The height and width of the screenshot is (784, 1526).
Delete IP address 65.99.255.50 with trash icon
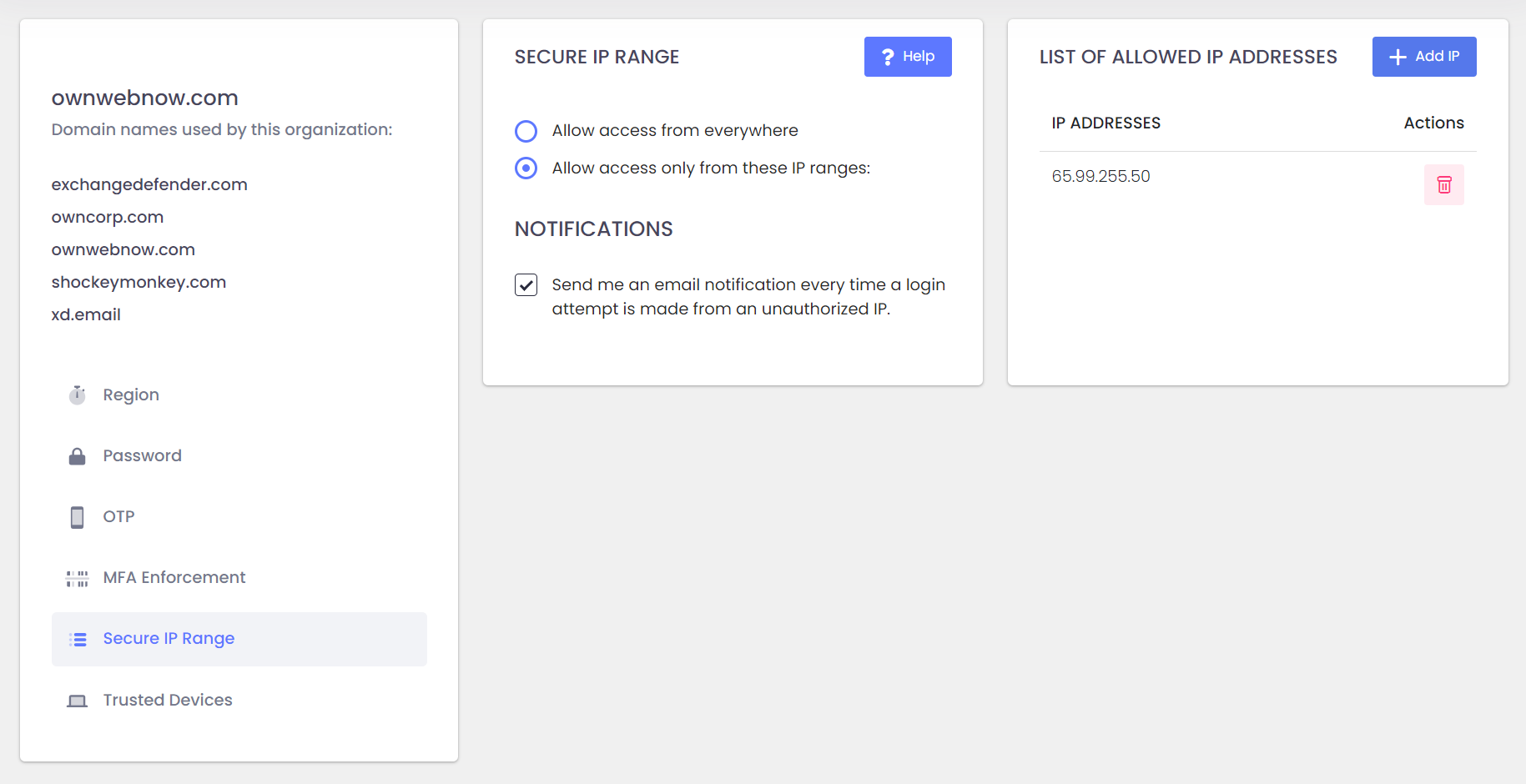[1443, 184]
